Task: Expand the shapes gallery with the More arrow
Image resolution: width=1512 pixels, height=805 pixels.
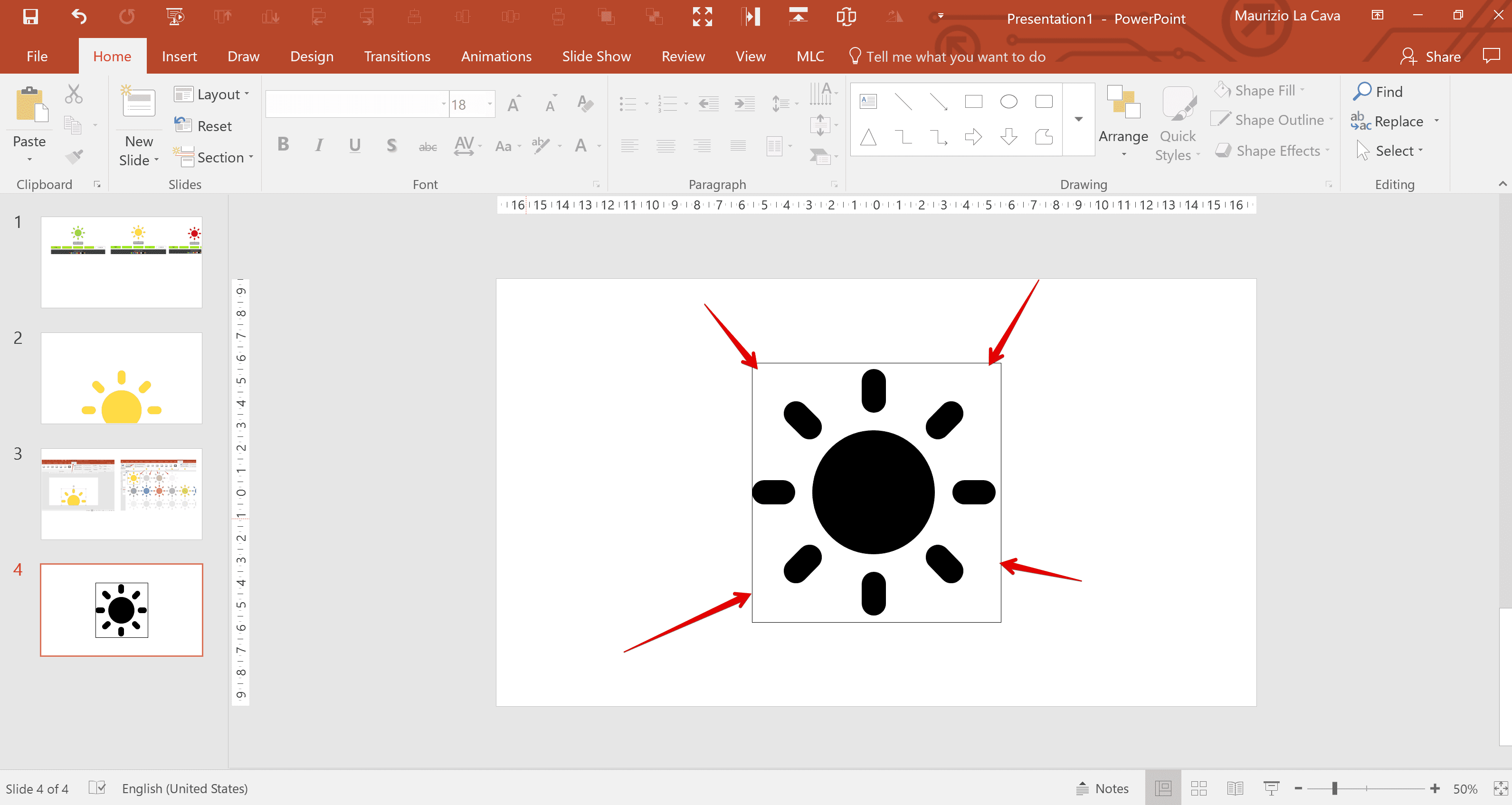Action: click(x=1078, y=119)
